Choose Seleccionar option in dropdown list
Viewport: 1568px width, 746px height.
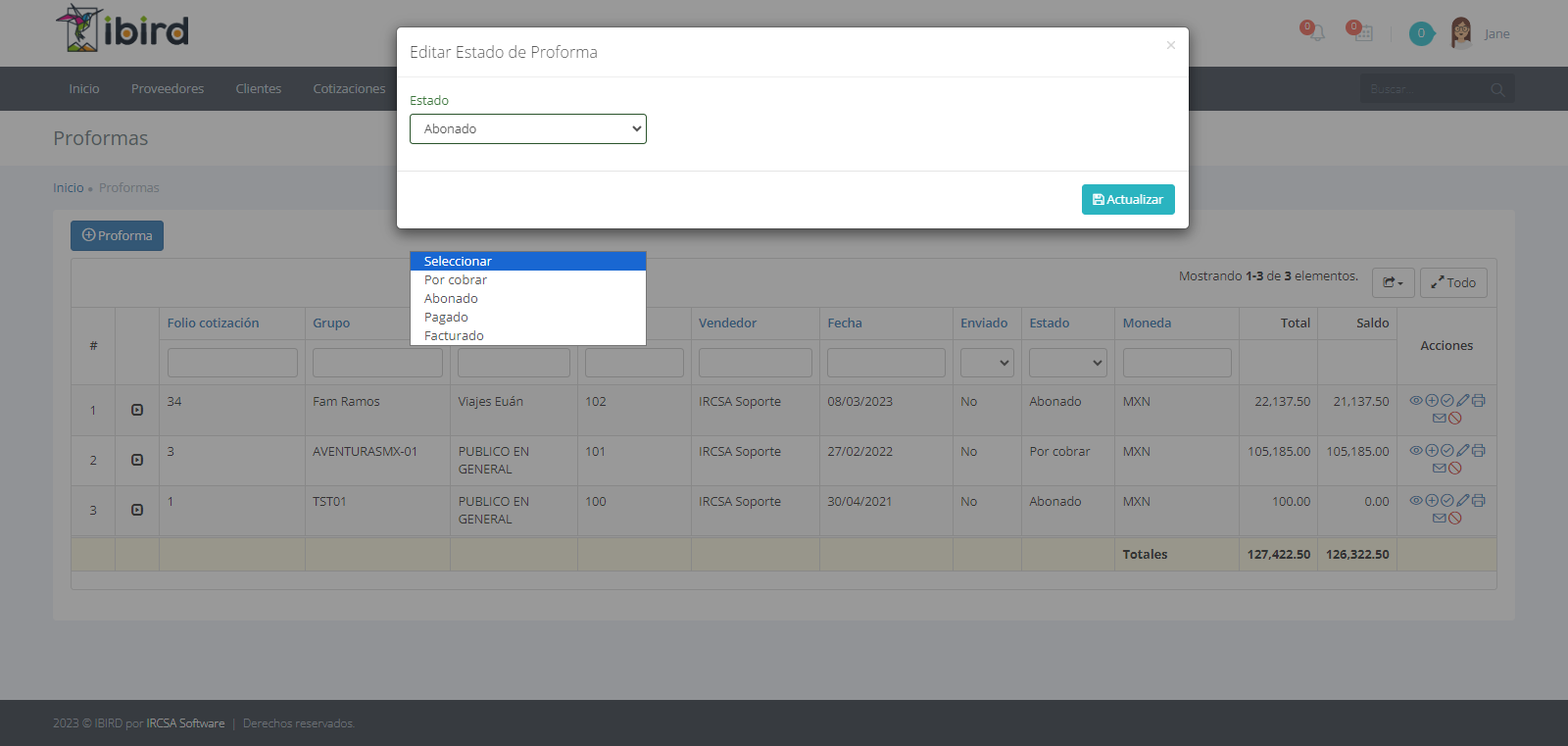(528, 261)
